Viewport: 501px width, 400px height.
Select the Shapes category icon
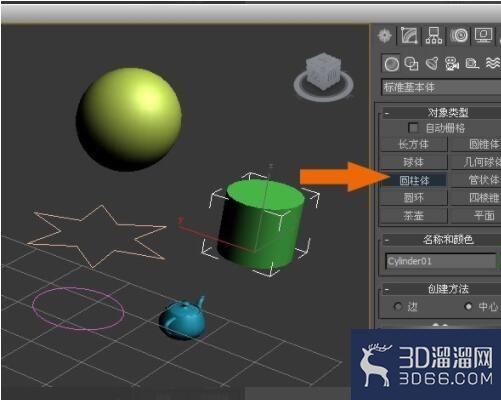point(411,64)
